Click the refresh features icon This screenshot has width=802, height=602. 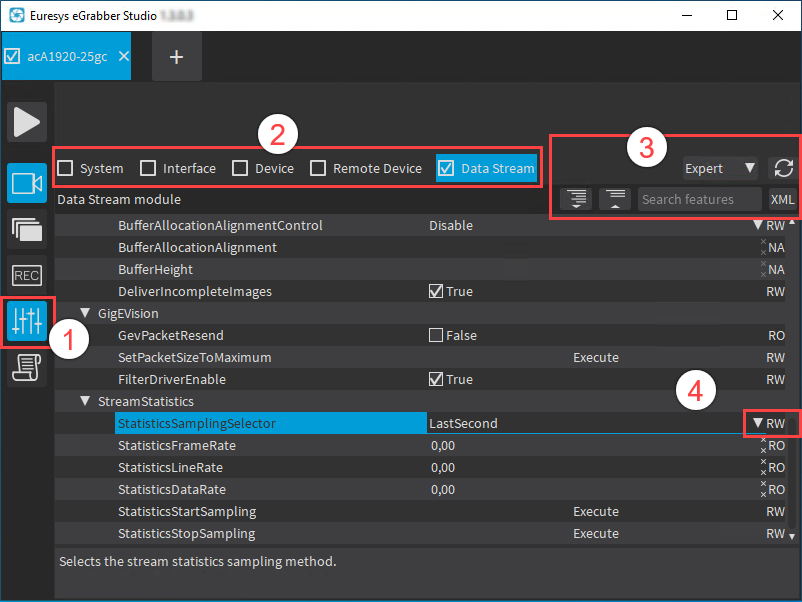782,168
